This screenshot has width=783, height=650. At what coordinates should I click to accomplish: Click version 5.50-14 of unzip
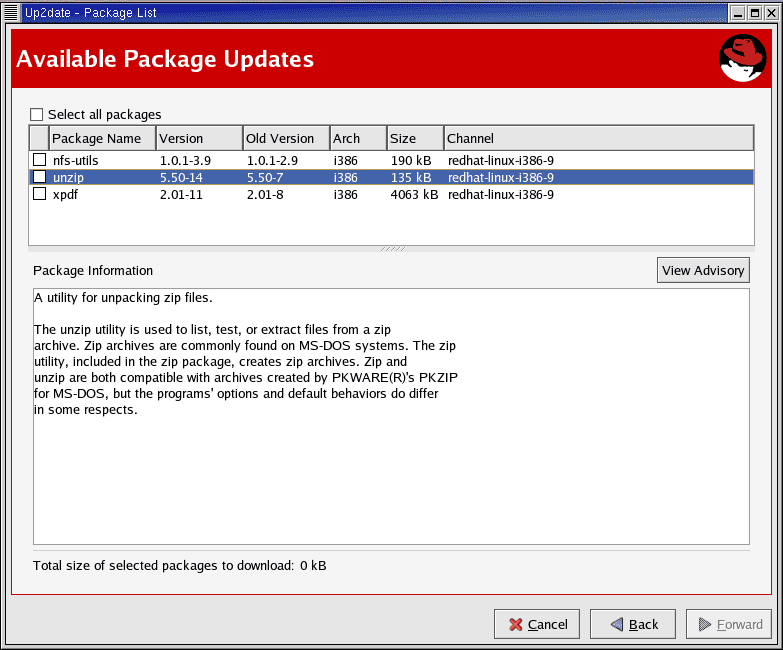point(181,177)
